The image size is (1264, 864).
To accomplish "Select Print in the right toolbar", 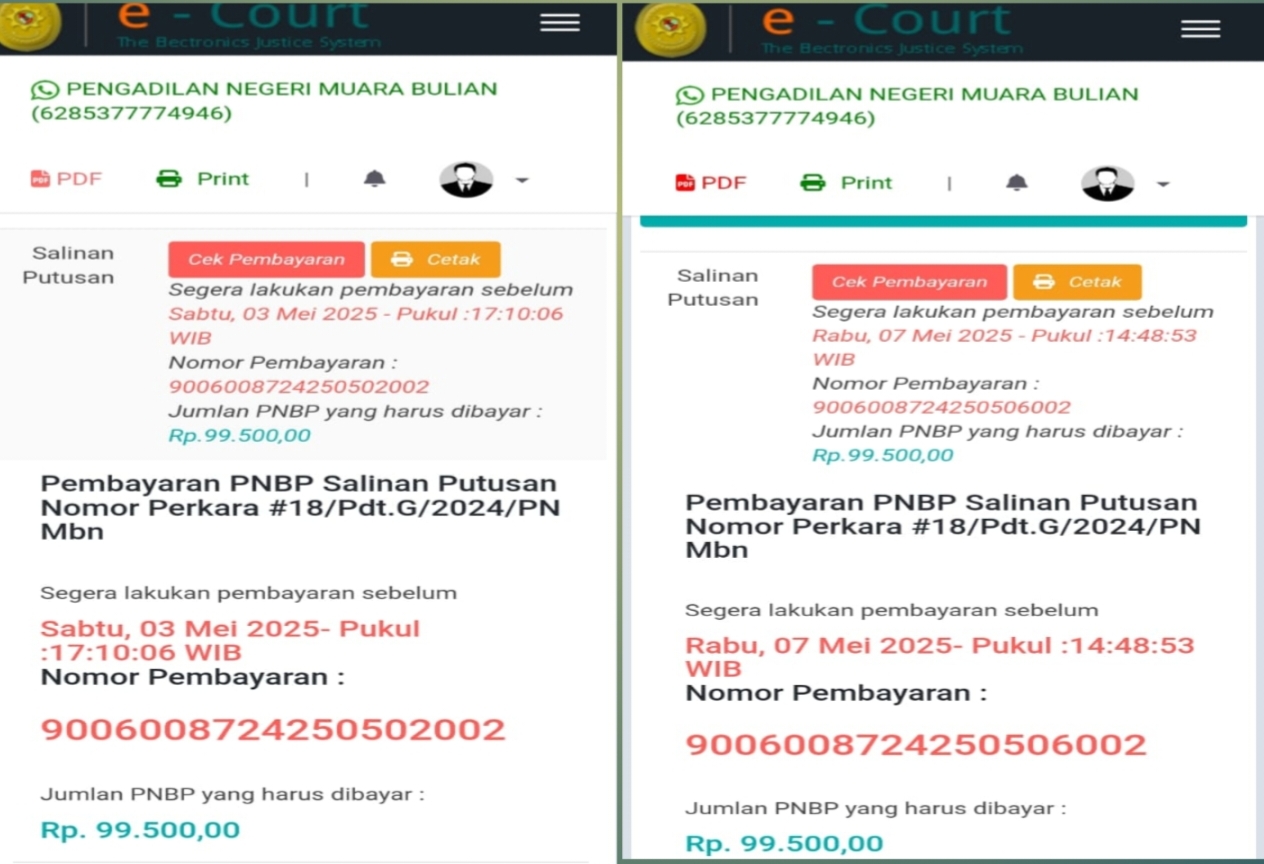I will tap(846, 183).
